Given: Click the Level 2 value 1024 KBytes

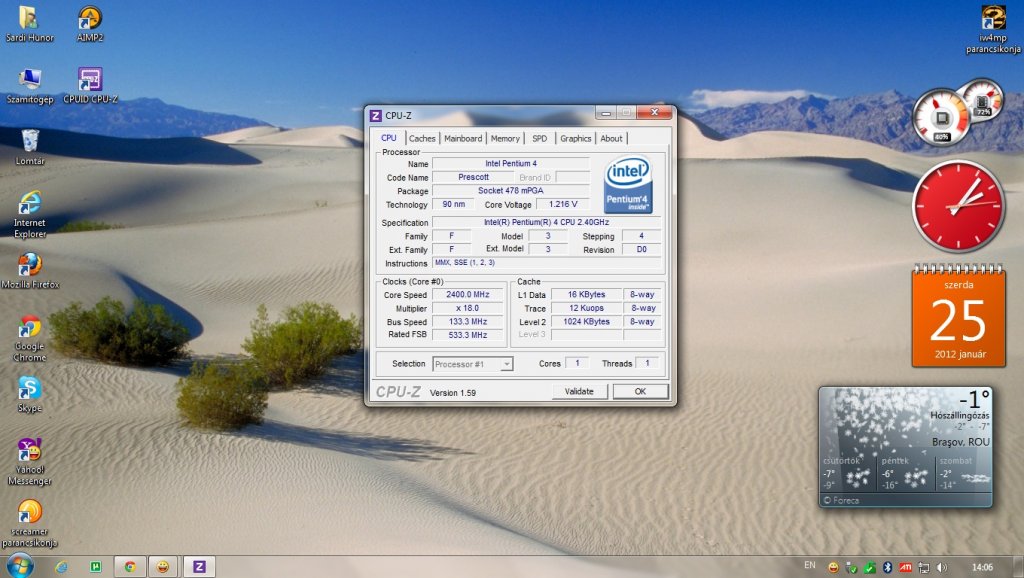Looking at the screenshot, I should tap(586, 321).
